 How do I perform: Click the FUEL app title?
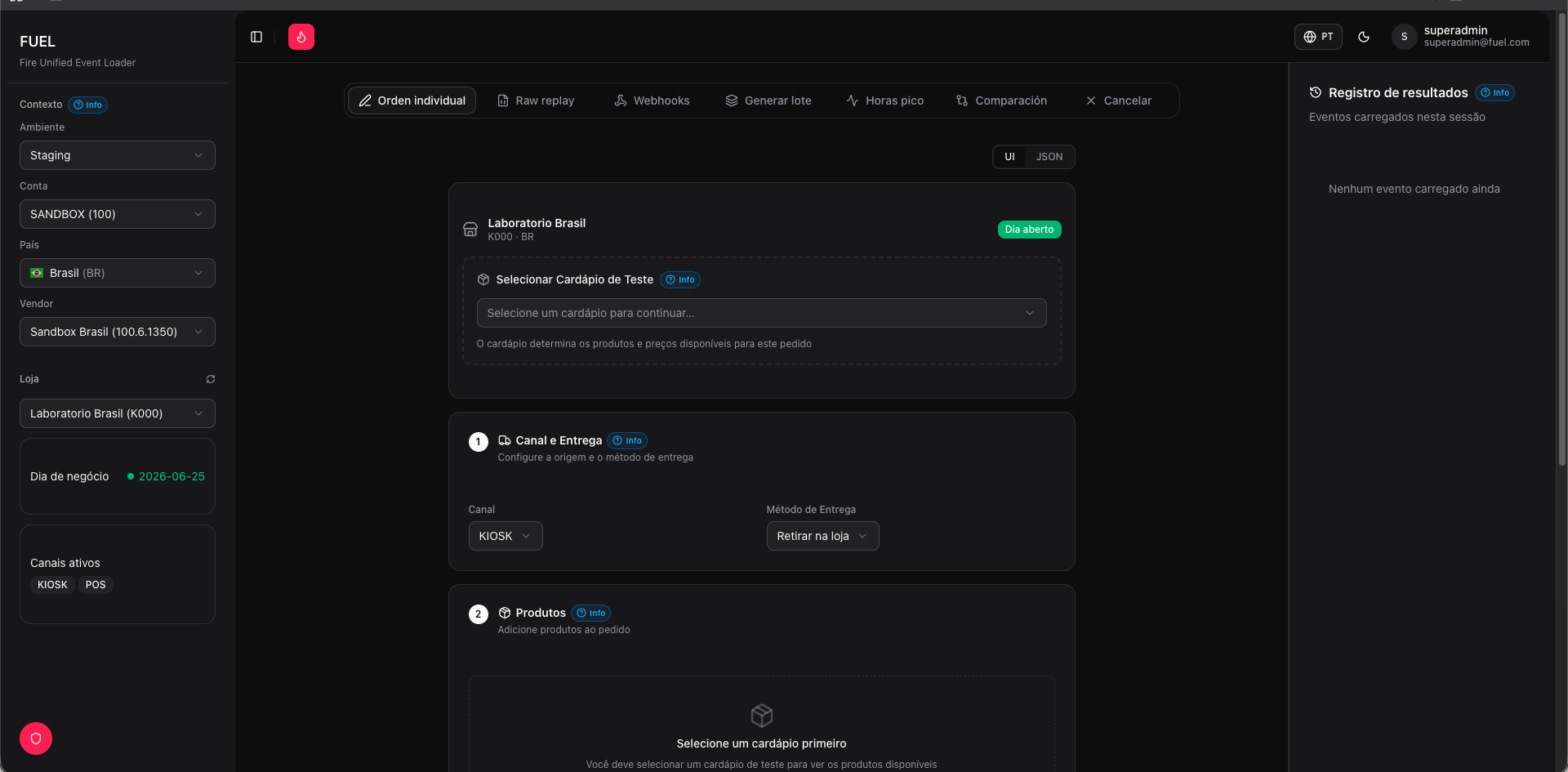(x=38, y=42)
